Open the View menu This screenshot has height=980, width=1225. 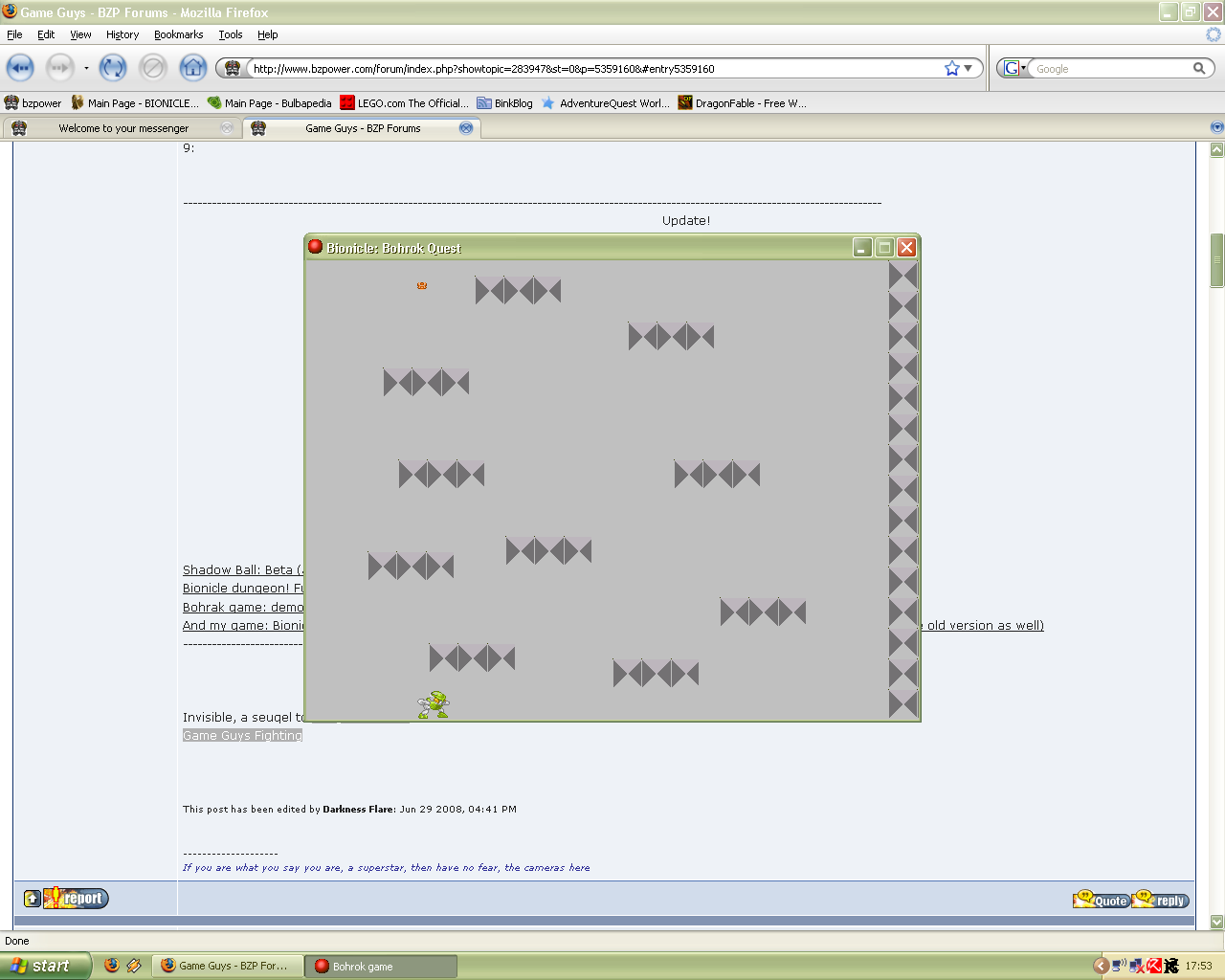point(80,34)
